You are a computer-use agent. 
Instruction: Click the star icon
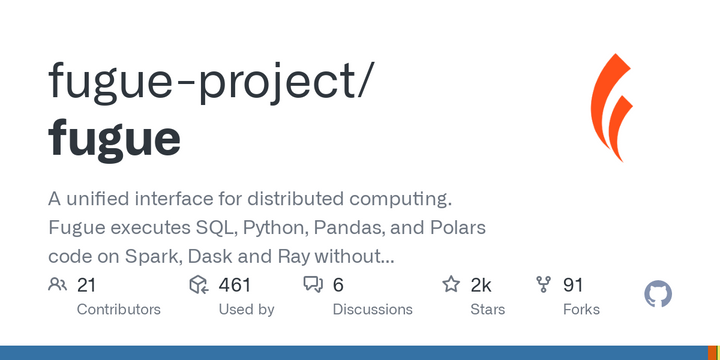coord(451,284)
